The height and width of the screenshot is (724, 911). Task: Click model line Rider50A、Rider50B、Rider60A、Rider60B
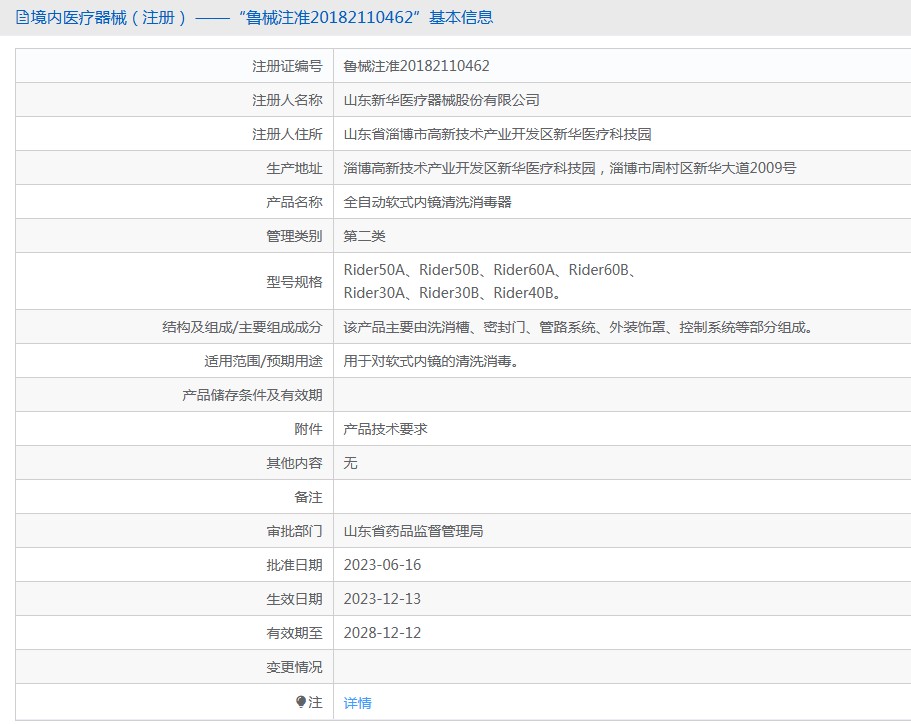[x=490, y=270]
